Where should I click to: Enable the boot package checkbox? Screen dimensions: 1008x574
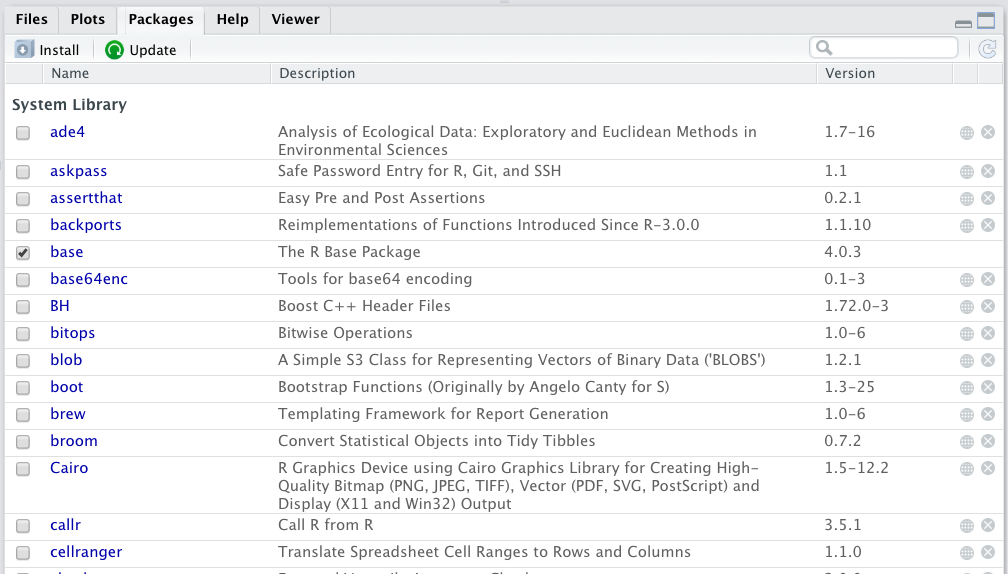pyautogui.click(x=23, y=388)
